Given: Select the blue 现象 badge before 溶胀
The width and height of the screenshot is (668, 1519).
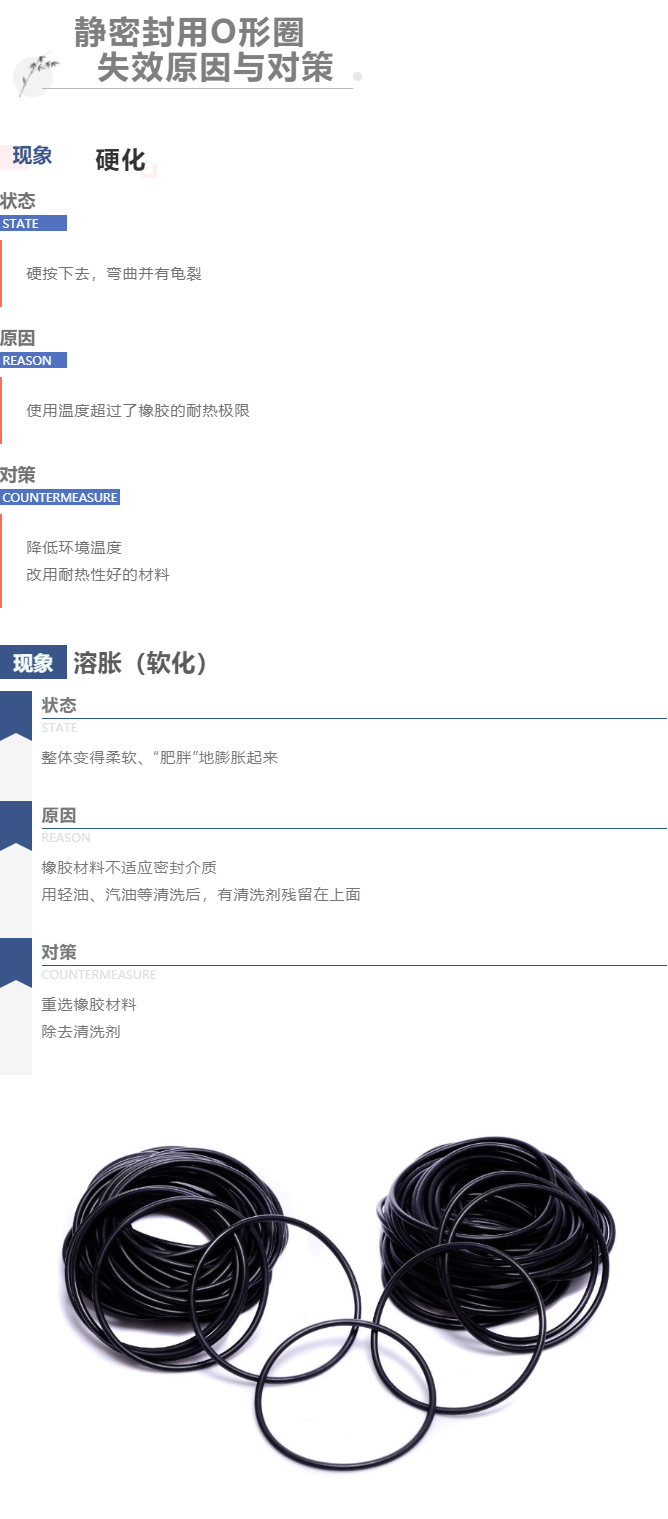Looking at the screenshot, I should click(33, 663).
